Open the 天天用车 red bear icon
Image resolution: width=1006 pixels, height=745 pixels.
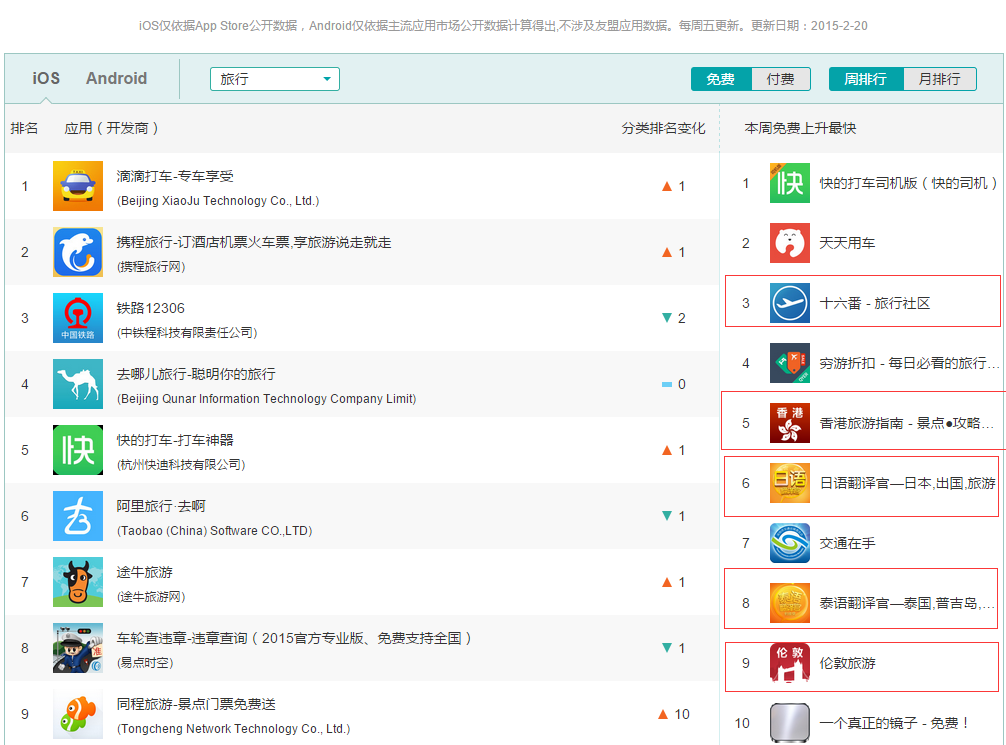790,243
